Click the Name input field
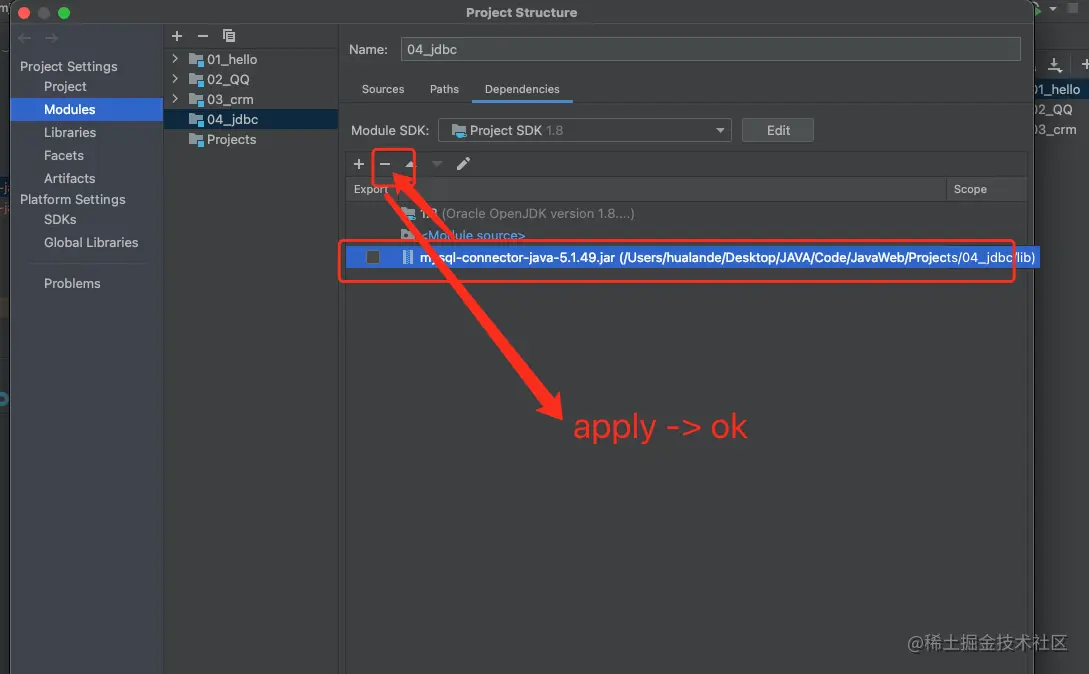This screenshot has height=674, width=1089. 710,49
